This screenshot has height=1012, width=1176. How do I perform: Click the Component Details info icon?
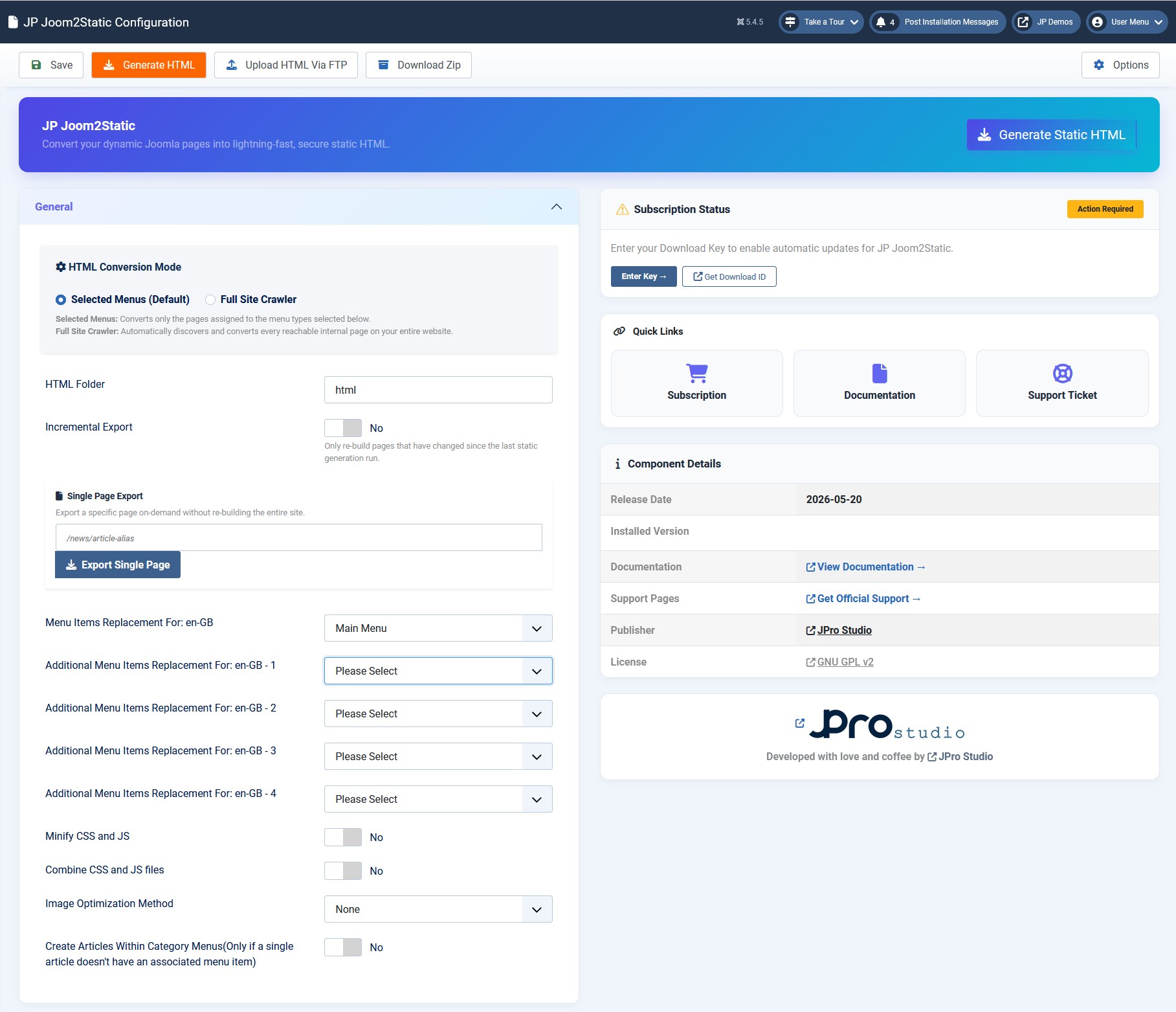(x=617, y=464)
